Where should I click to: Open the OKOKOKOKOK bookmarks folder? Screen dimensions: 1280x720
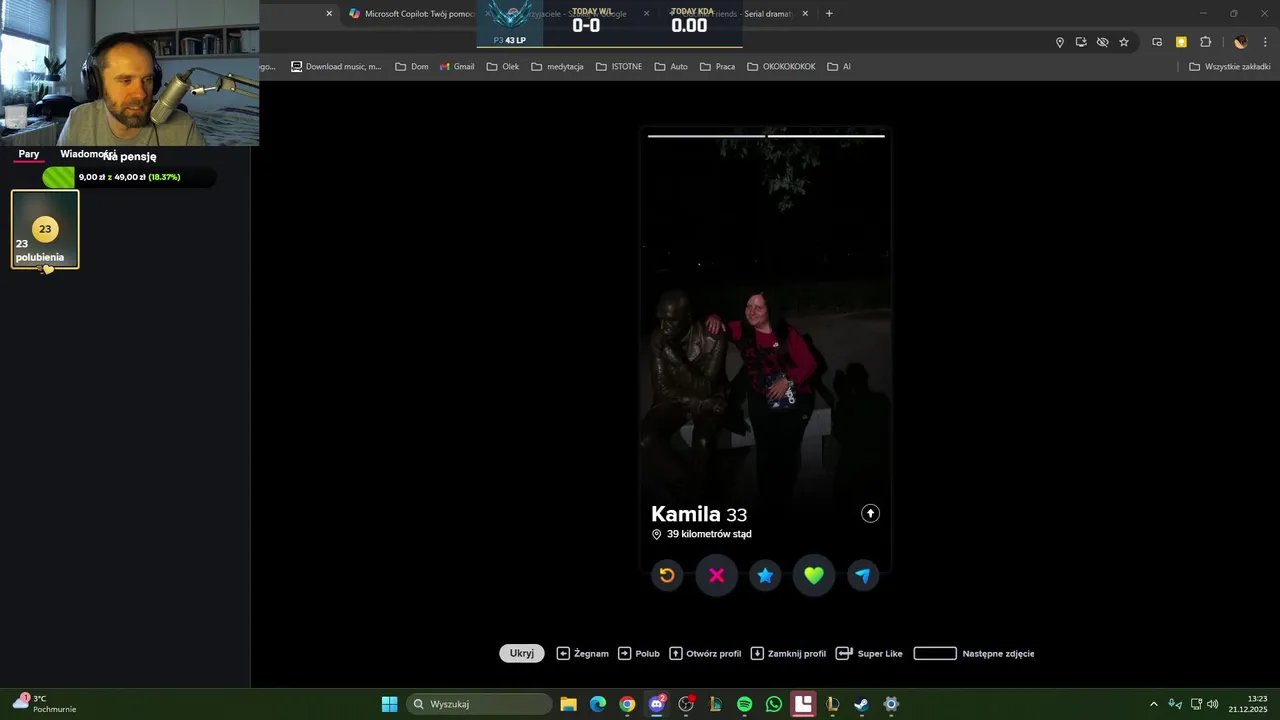[x=782, y=67]
